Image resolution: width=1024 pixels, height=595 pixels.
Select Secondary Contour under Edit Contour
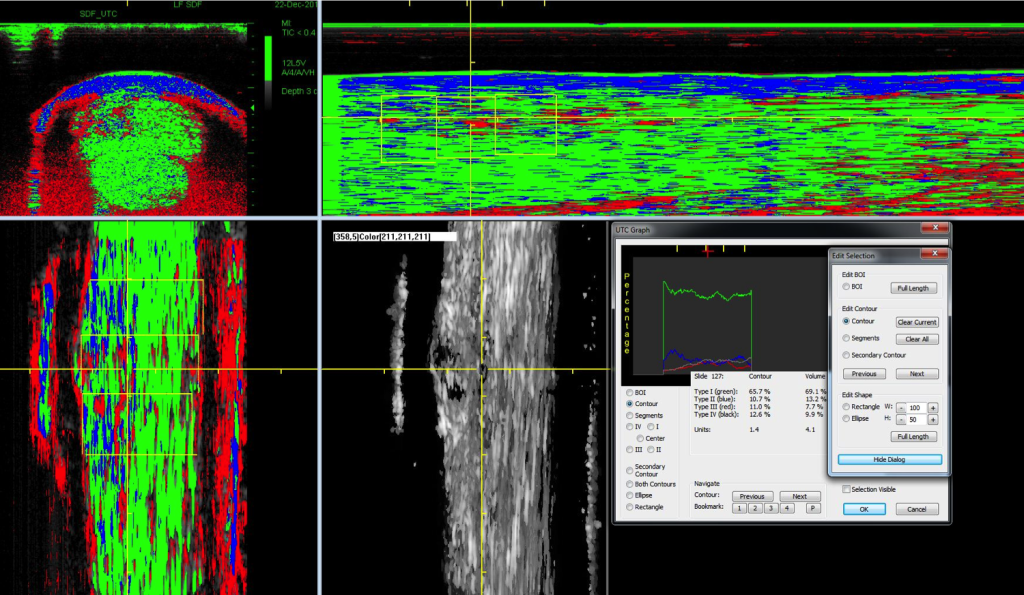847,355
